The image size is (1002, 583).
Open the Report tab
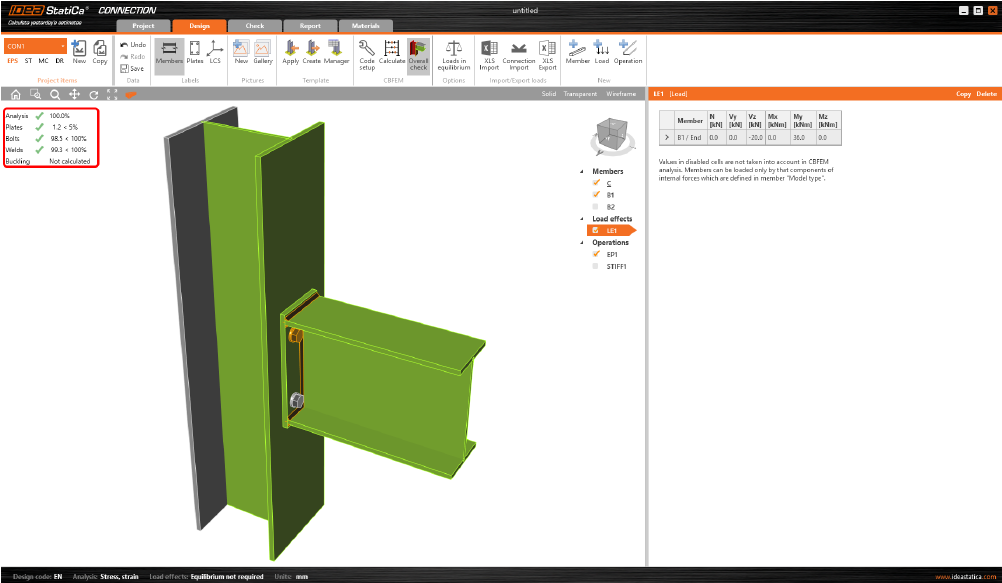coord(310,26)
